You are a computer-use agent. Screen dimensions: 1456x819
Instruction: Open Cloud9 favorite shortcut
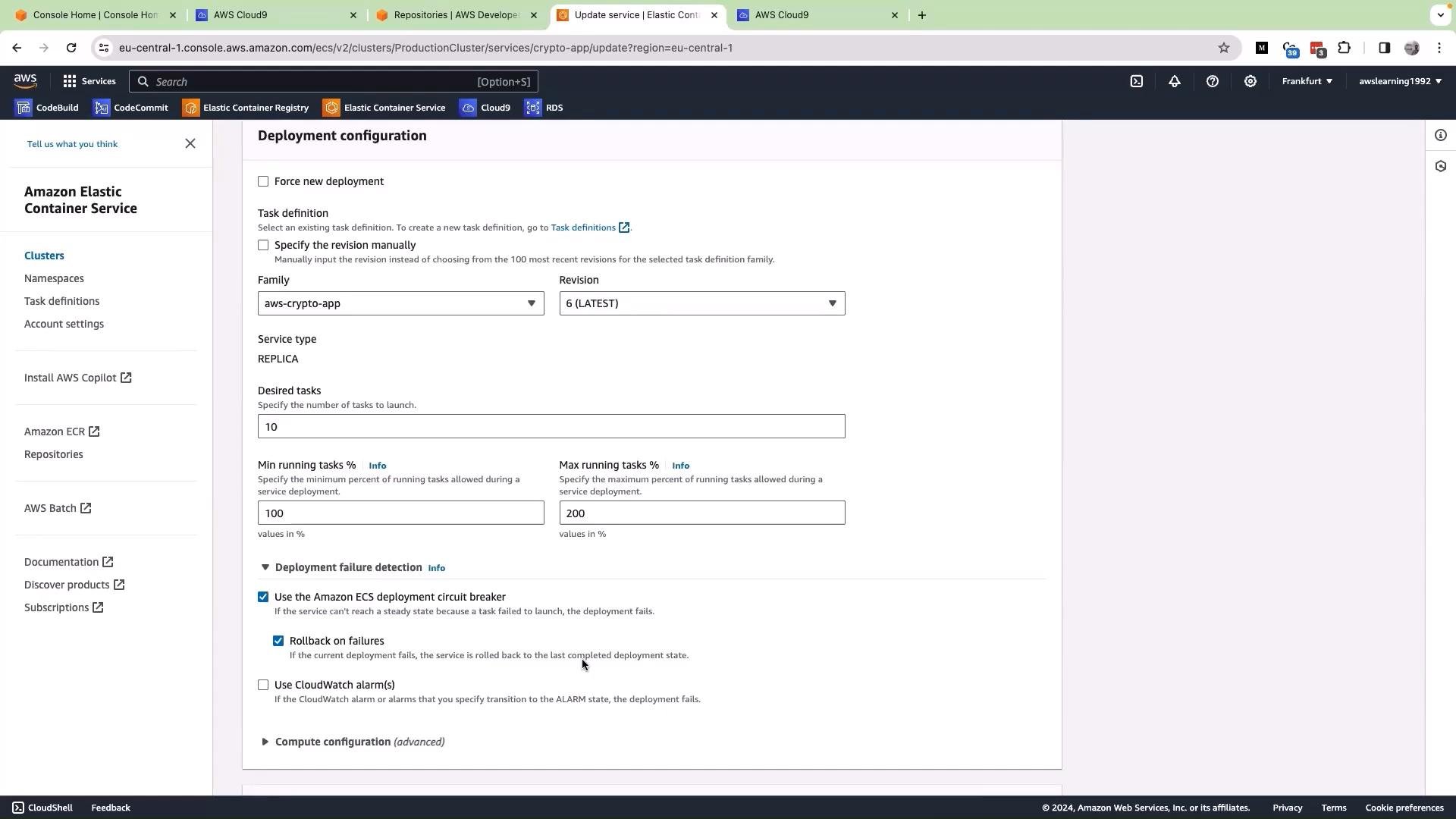point(485,108)
